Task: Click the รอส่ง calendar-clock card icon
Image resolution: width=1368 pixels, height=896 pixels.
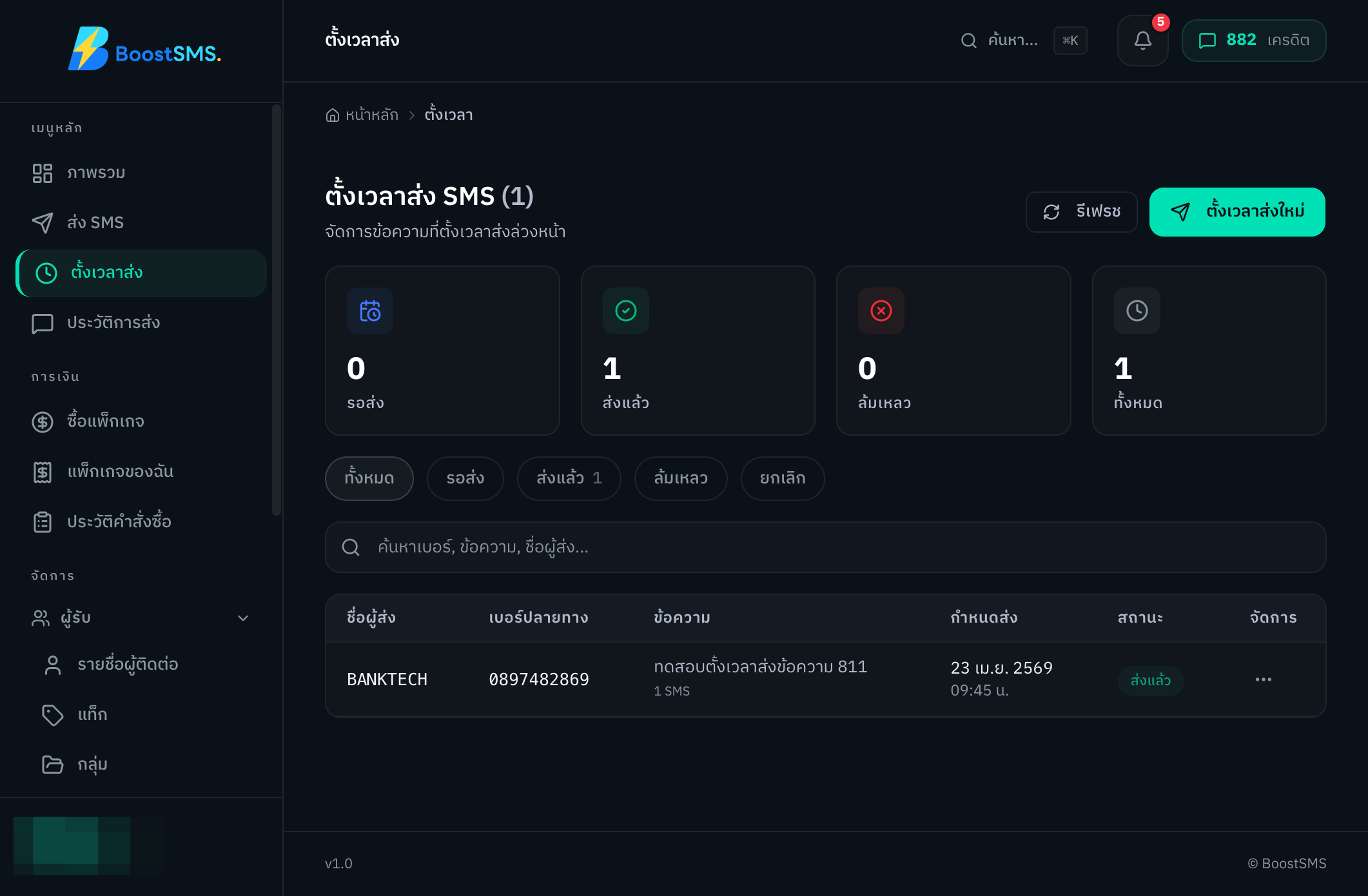Action: 370,311
